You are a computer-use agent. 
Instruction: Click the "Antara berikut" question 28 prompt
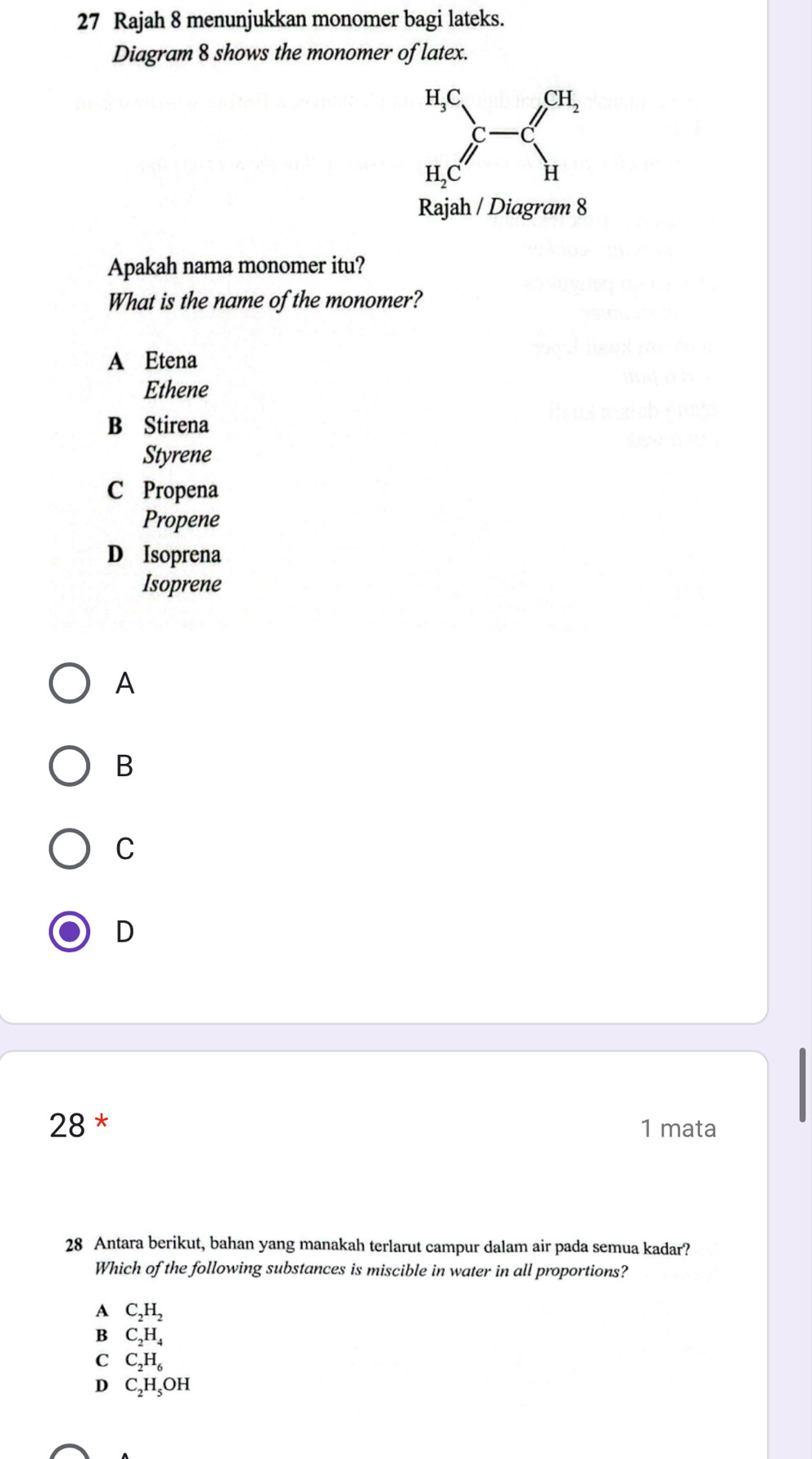click(391, 1247)
